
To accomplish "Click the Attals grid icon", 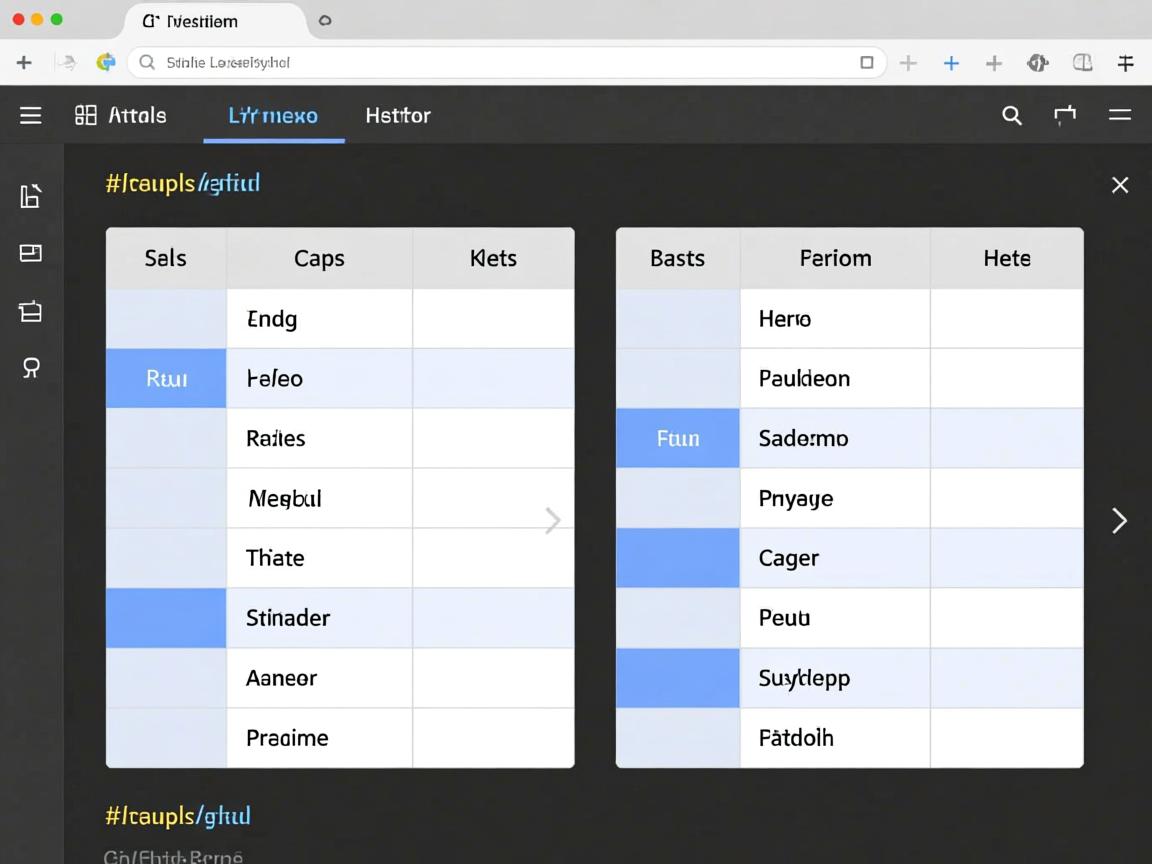I will [x=86, y=115].
